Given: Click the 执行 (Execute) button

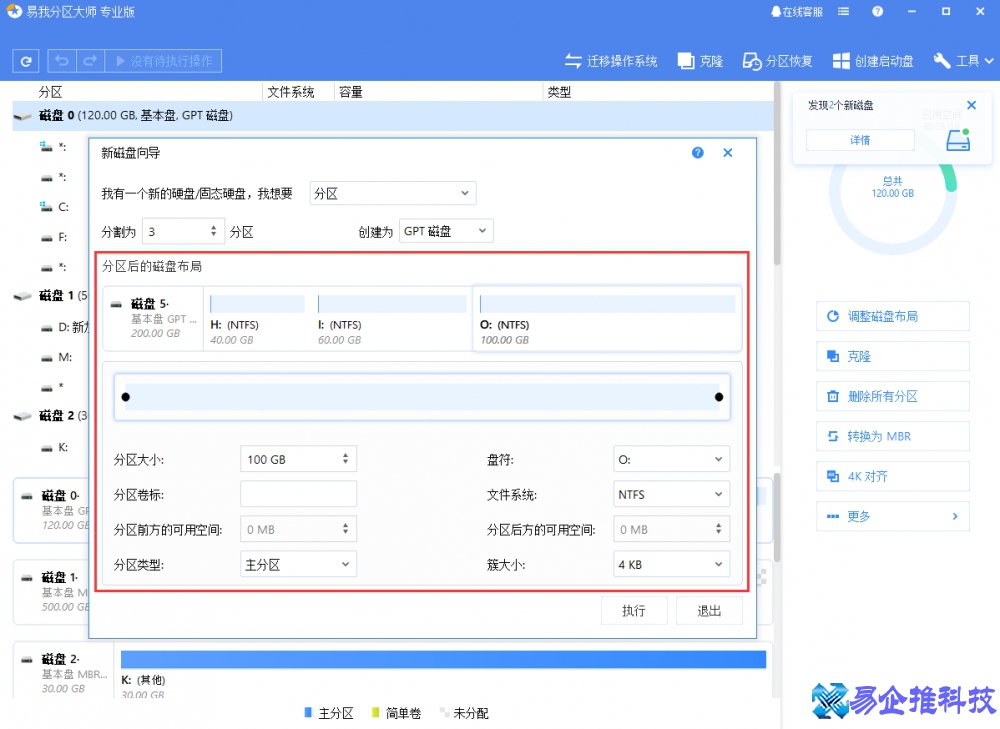Looking at the screenshot, I should pos(634,610).
